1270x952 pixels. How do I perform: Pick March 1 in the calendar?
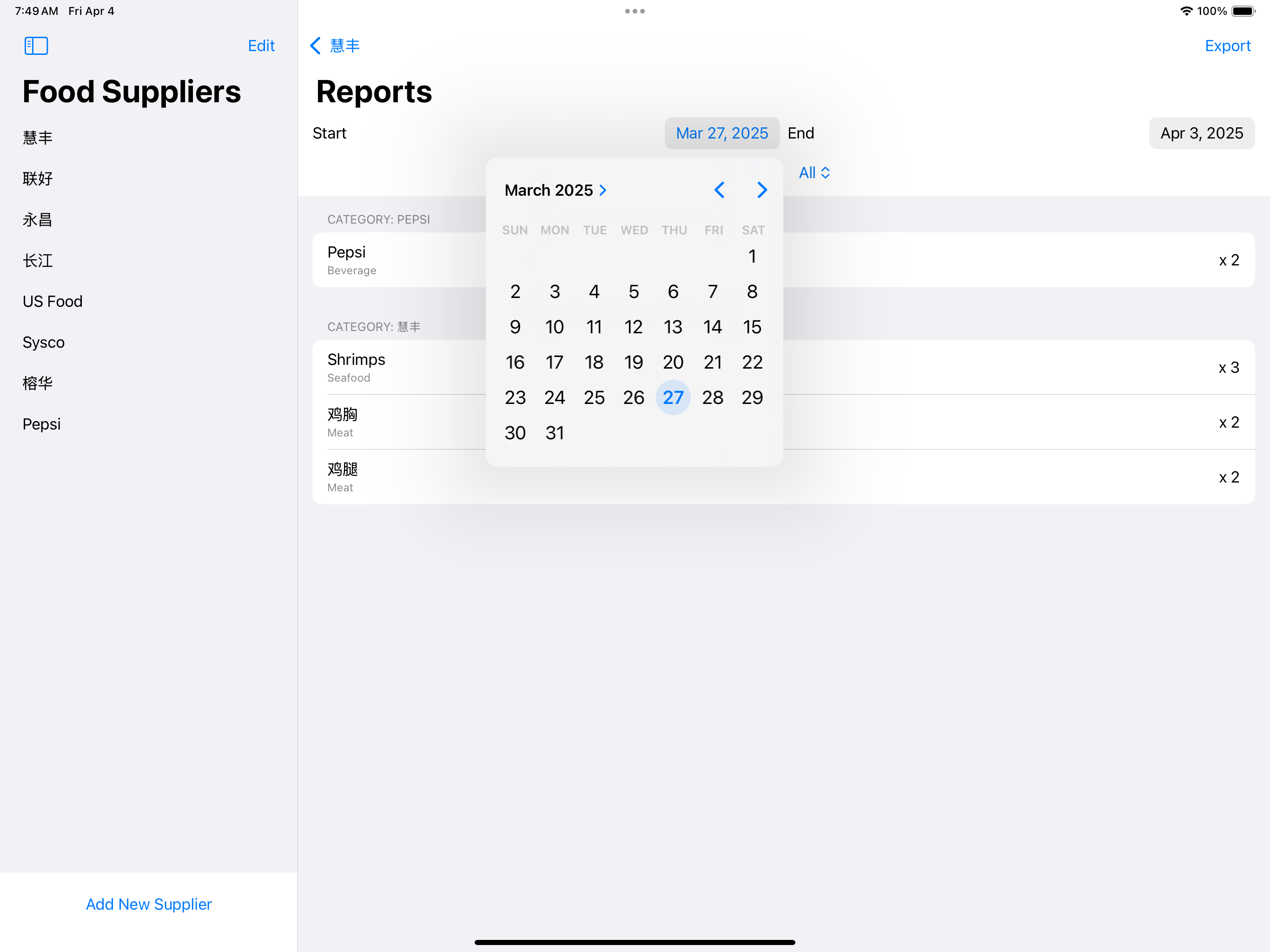tap(752, 256)
